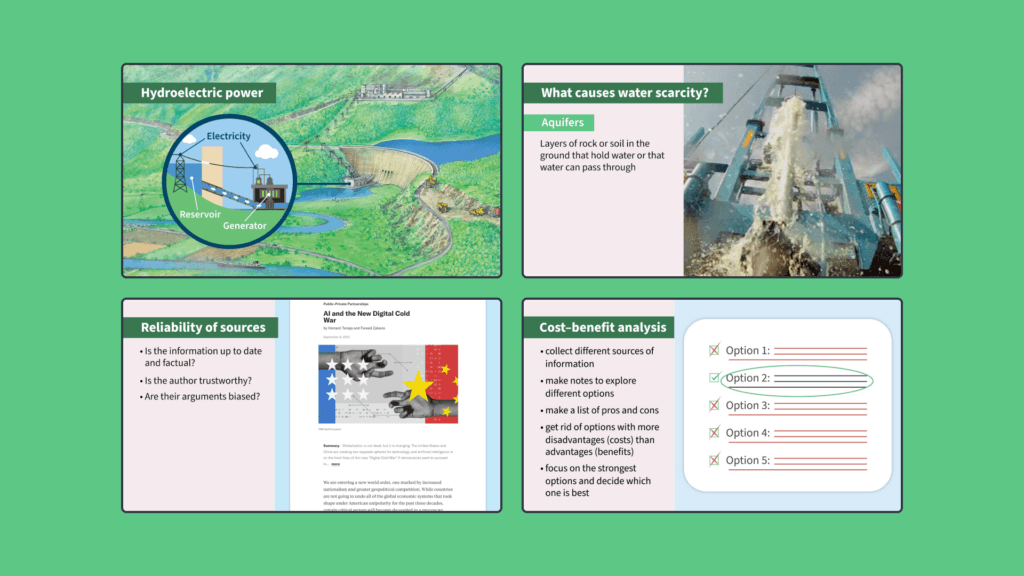Viewport: 1024px width, 576px height.
Task: Click the Generator icon inside the magnified circle
Action: pos(269,193)
